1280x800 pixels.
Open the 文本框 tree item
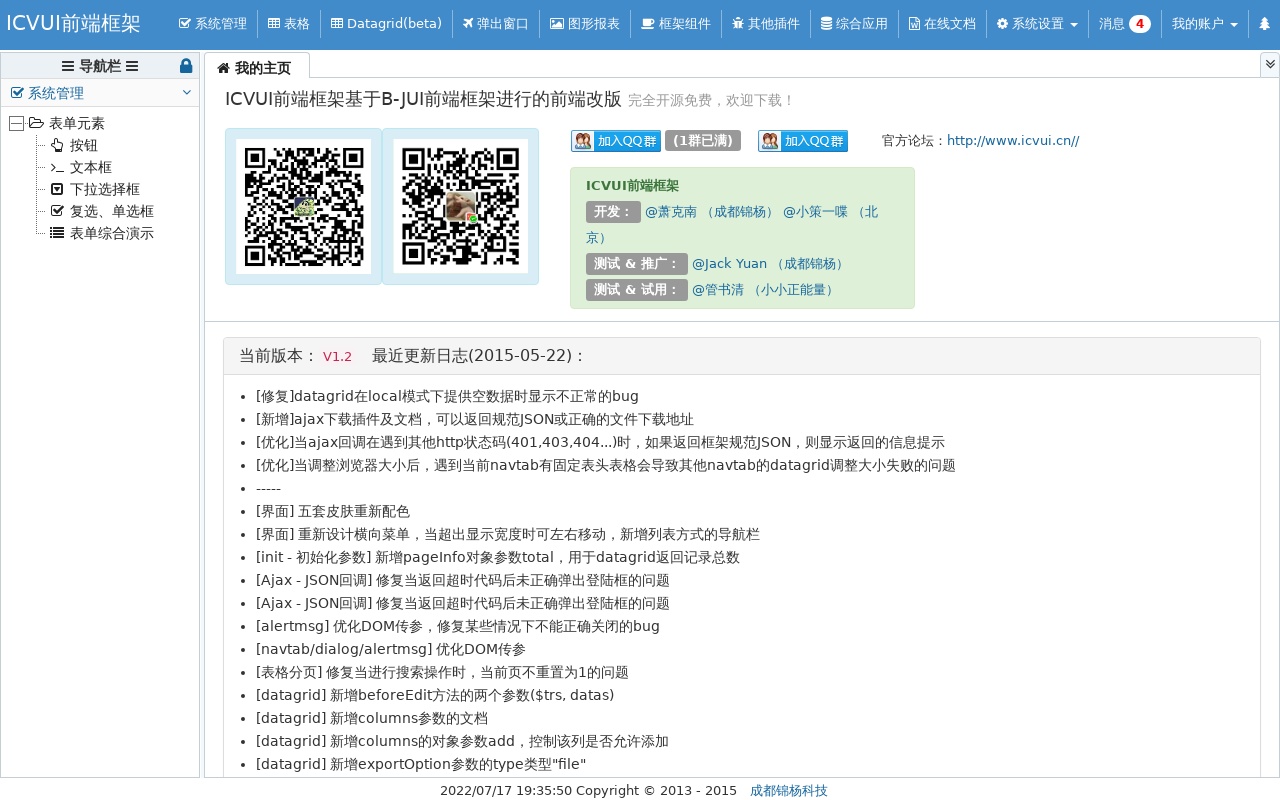tap(91, 167)
